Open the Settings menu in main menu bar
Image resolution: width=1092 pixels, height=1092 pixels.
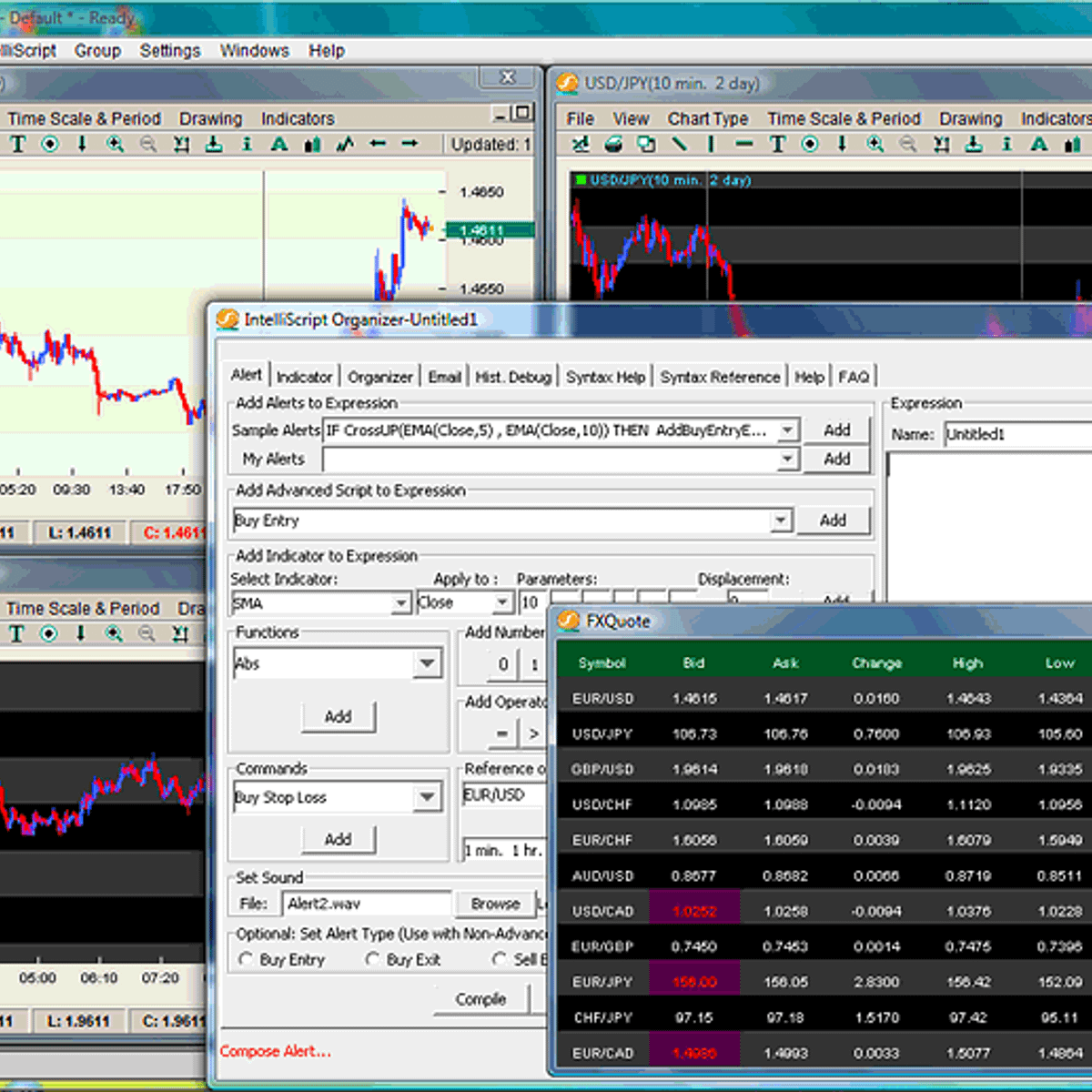pyautogui.click(x=170, y=51)
